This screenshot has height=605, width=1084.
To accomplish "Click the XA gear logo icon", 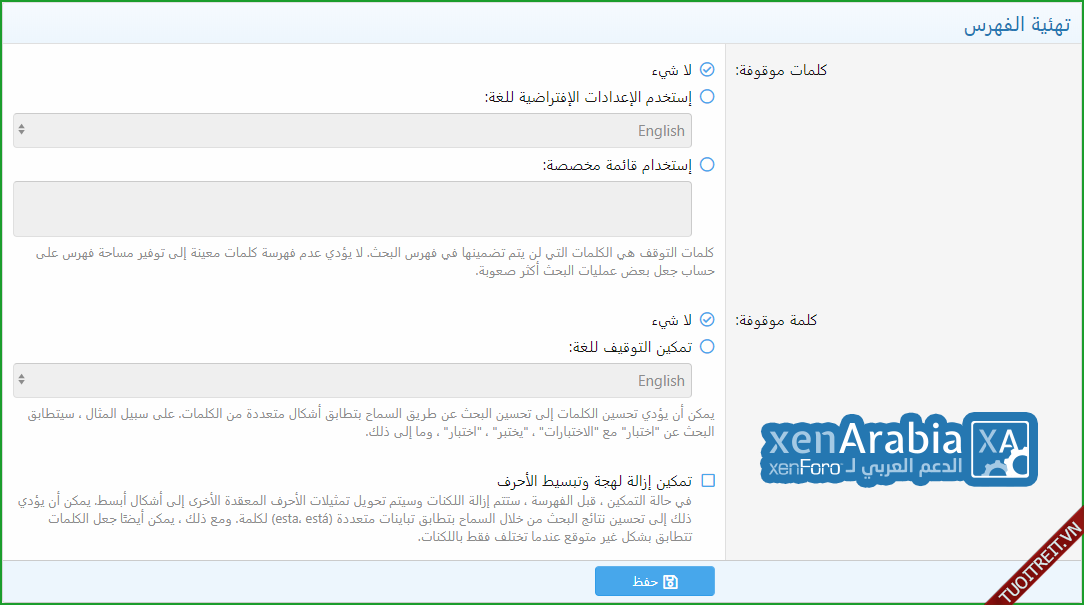I will 1003,449.
